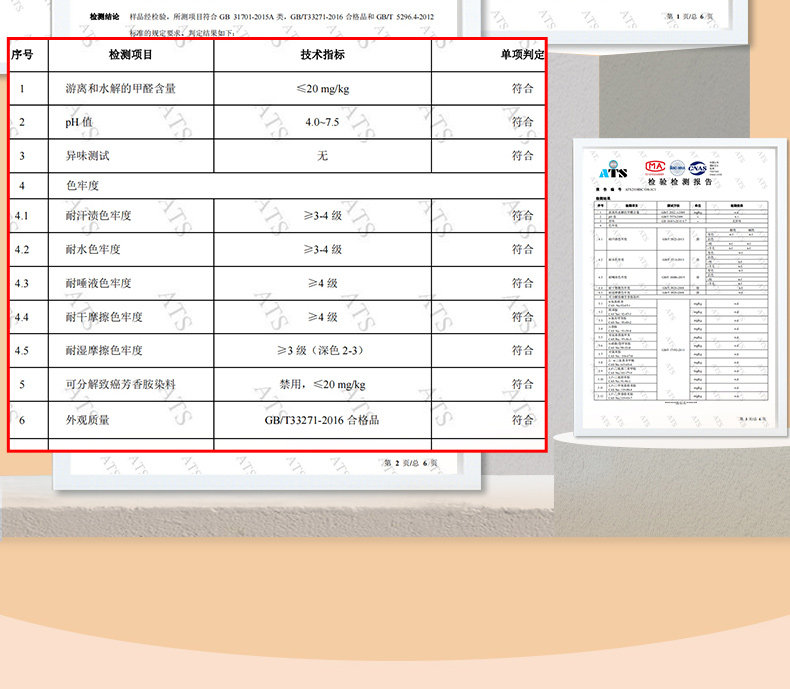The image size is (790, 689).
Task: Click the ATS logo on the framed report
Action: (x=613, y=169)
